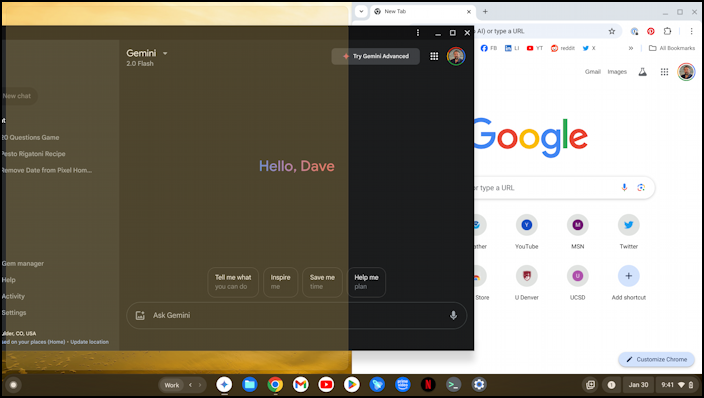Click Save me time suggestion chip
This screenshot has height=398, width=704.
(x=322, y=282)
